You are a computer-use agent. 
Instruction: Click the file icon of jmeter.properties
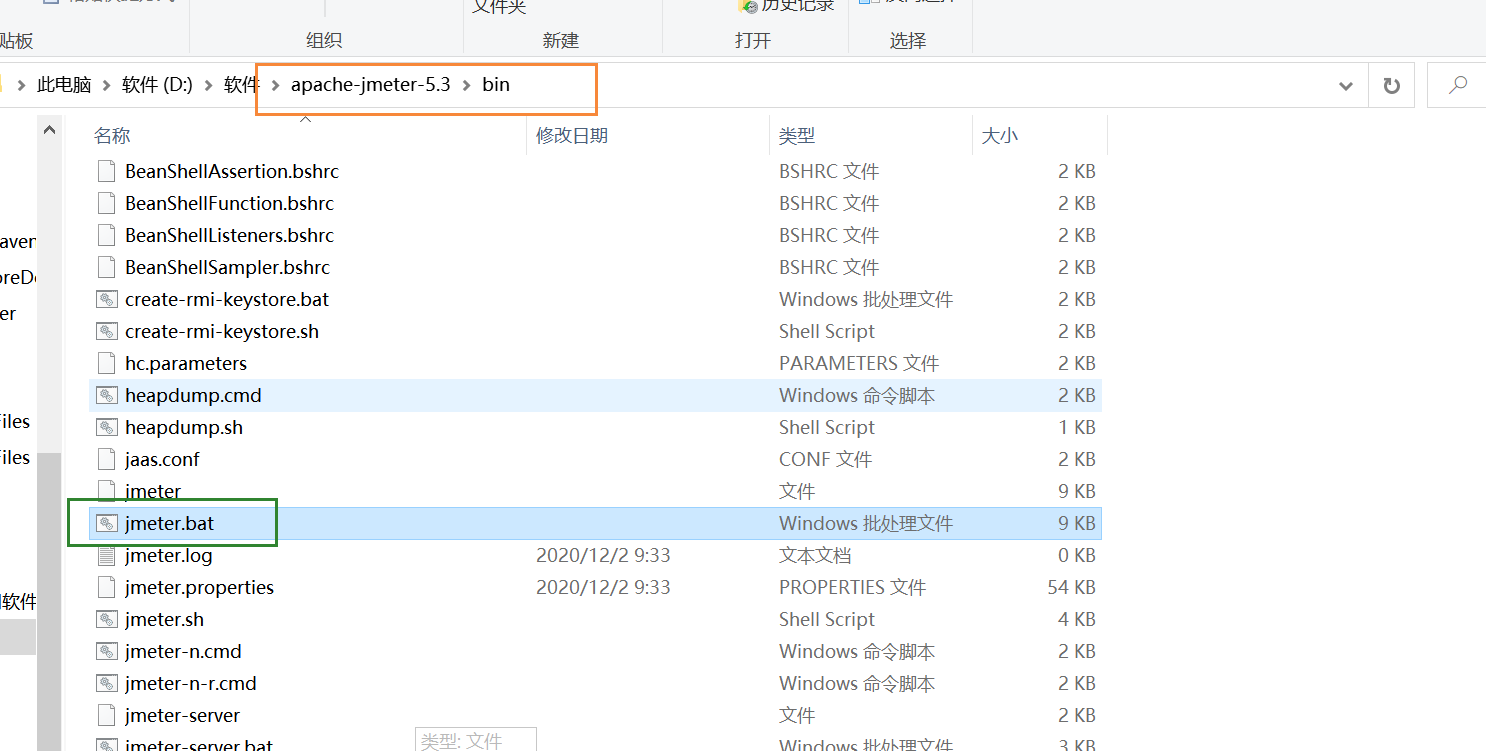point(107,587)
